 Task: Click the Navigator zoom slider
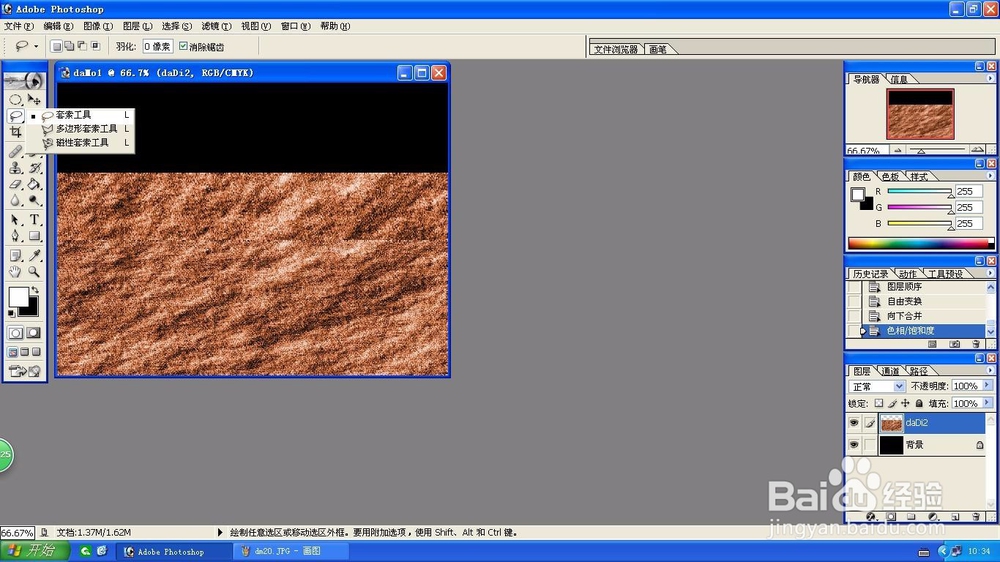pyautogui.click(x=937, y=151)
